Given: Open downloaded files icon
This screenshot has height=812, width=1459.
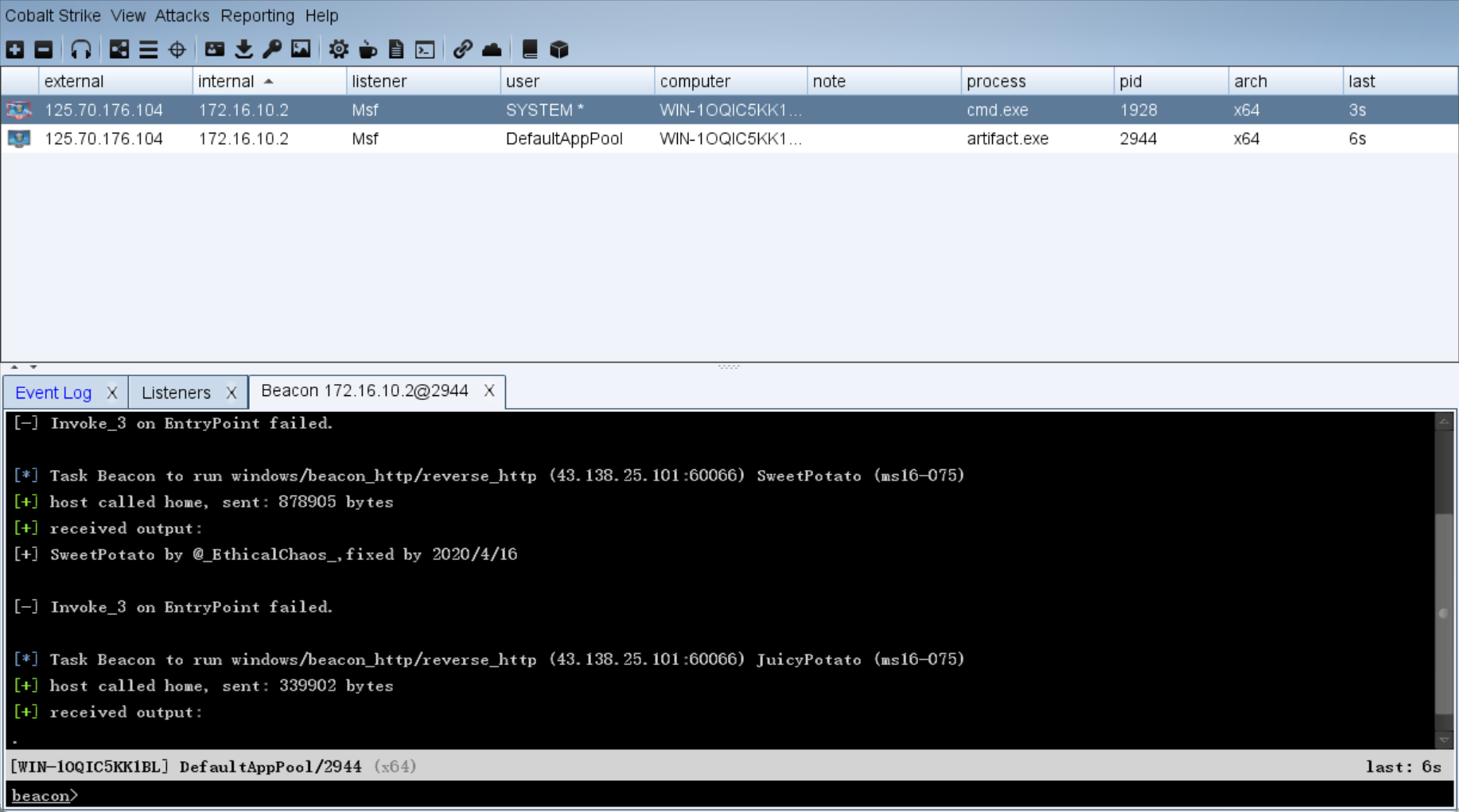Looking at the screenshot, I should (x=244, y=49).
